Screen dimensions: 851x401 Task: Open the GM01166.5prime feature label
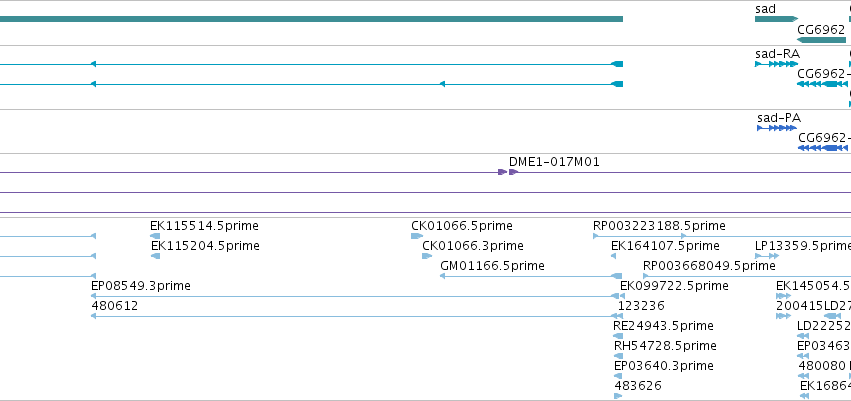[x=492, y=266]
